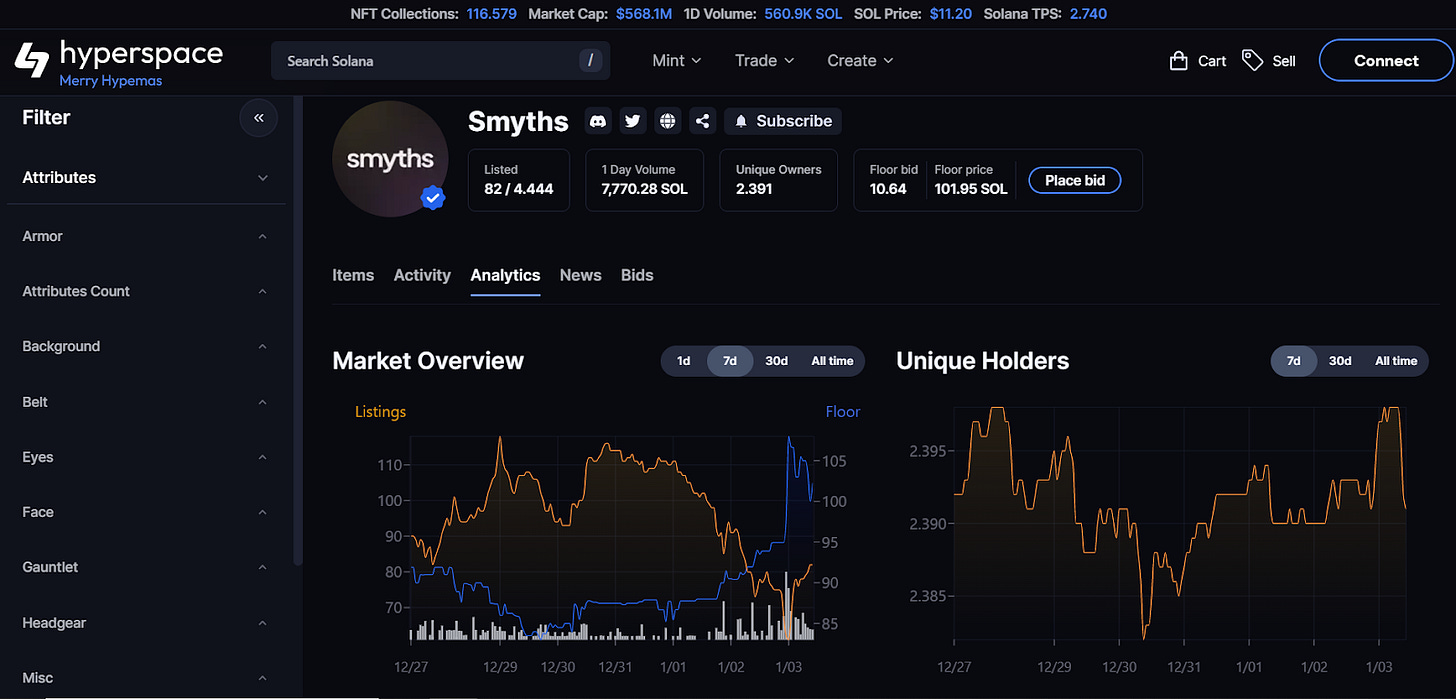This screenshot has height=699, width=1456.
Task: Click the filter sidebar scrollbar
Action: (297, 330)
